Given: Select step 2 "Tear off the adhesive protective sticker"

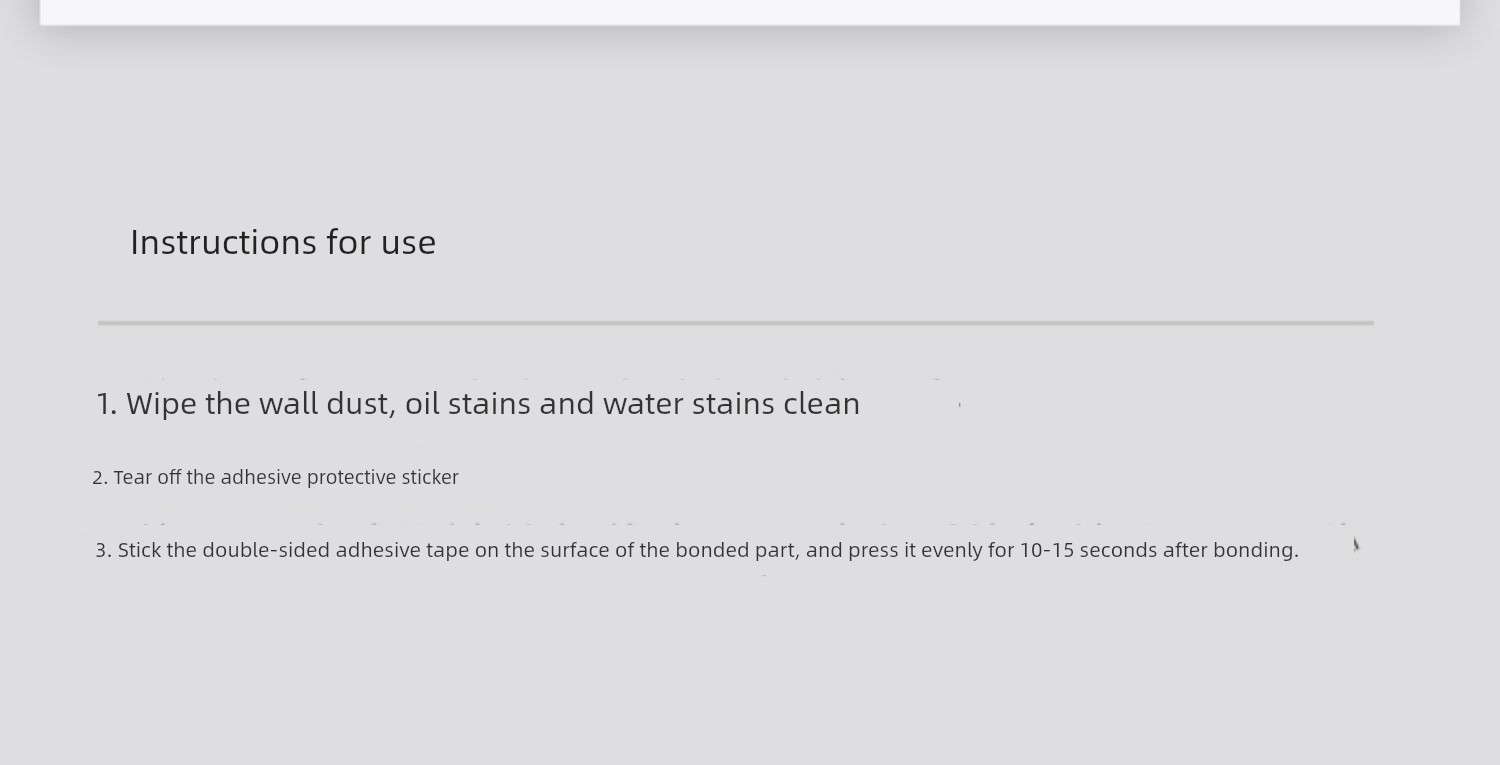Looking at the screenshot, I should coord(275,478).
